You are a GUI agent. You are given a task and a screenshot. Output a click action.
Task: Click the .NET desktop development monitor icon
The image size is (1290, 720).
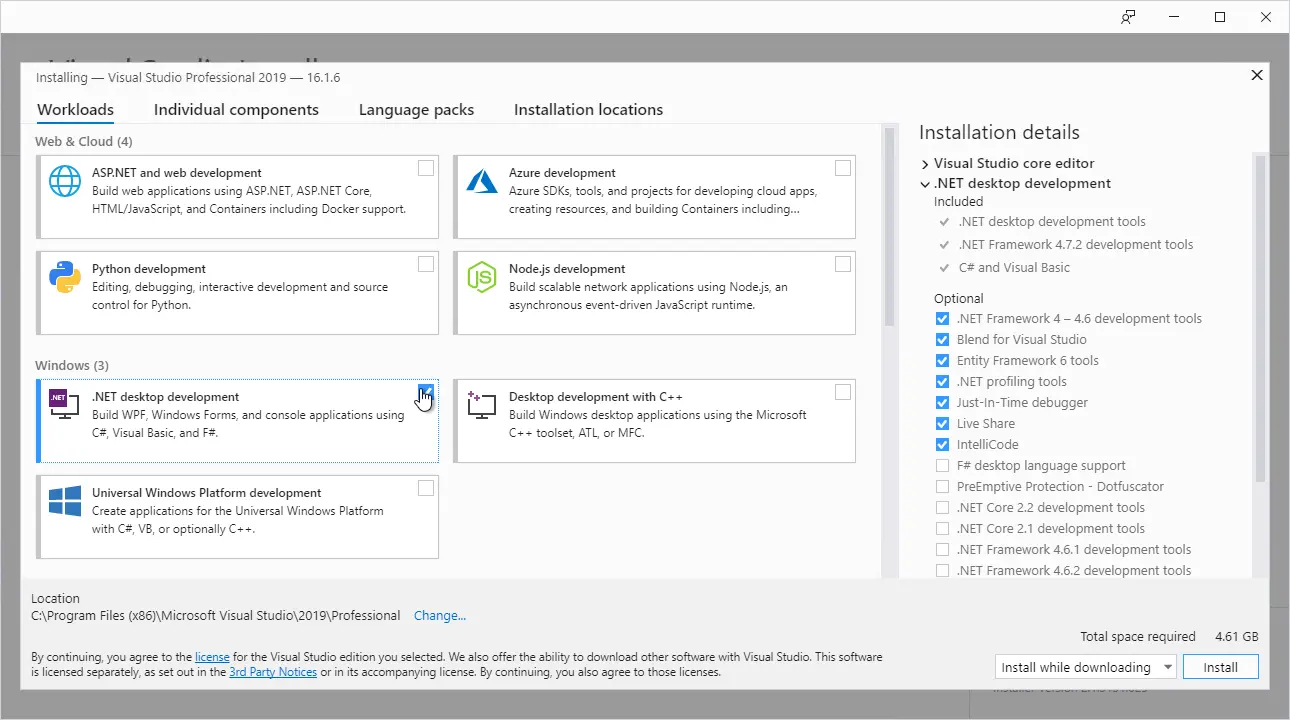[65, 404]
